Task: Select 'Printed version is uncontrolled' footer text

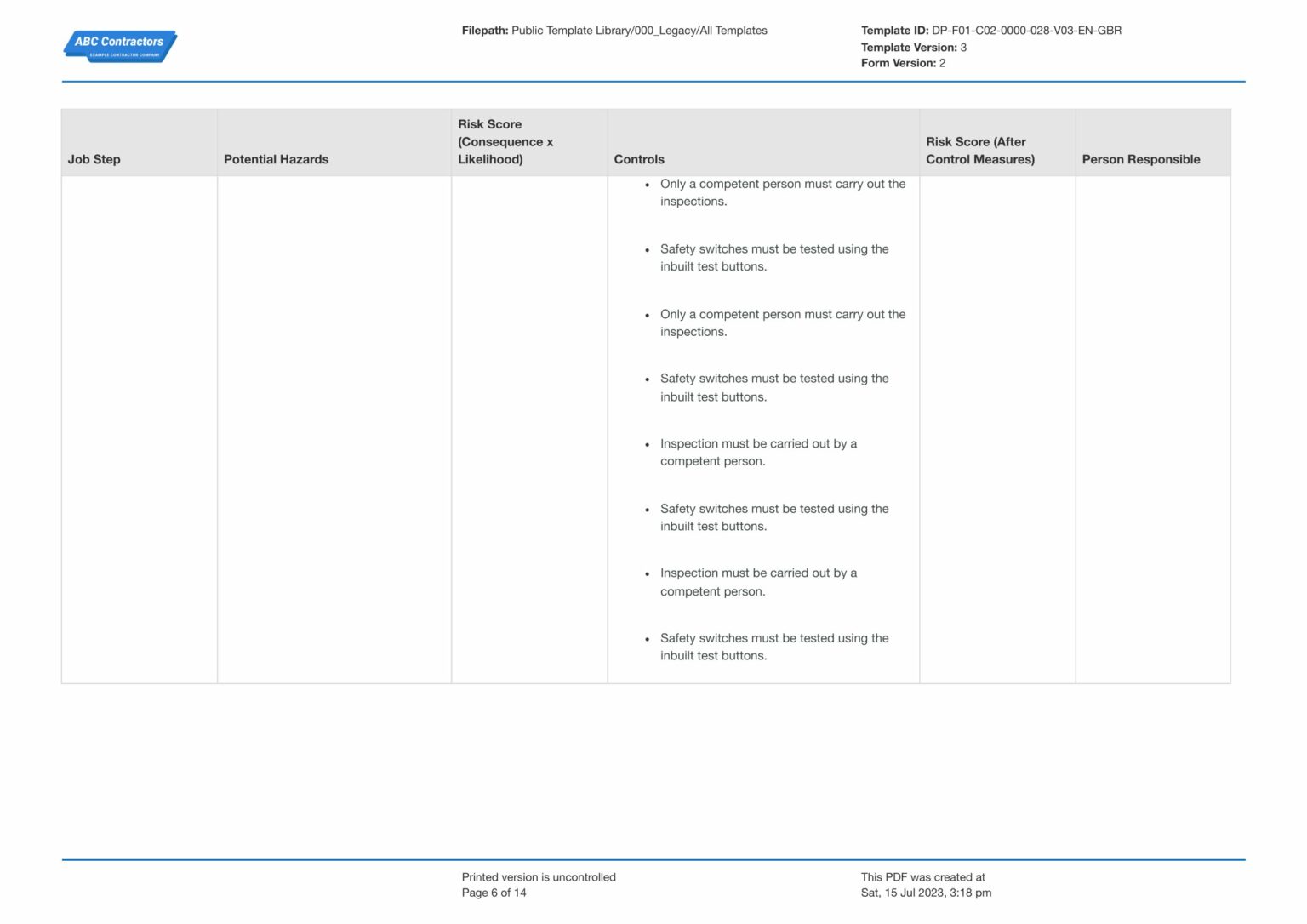Action: (x=539, y=876)
